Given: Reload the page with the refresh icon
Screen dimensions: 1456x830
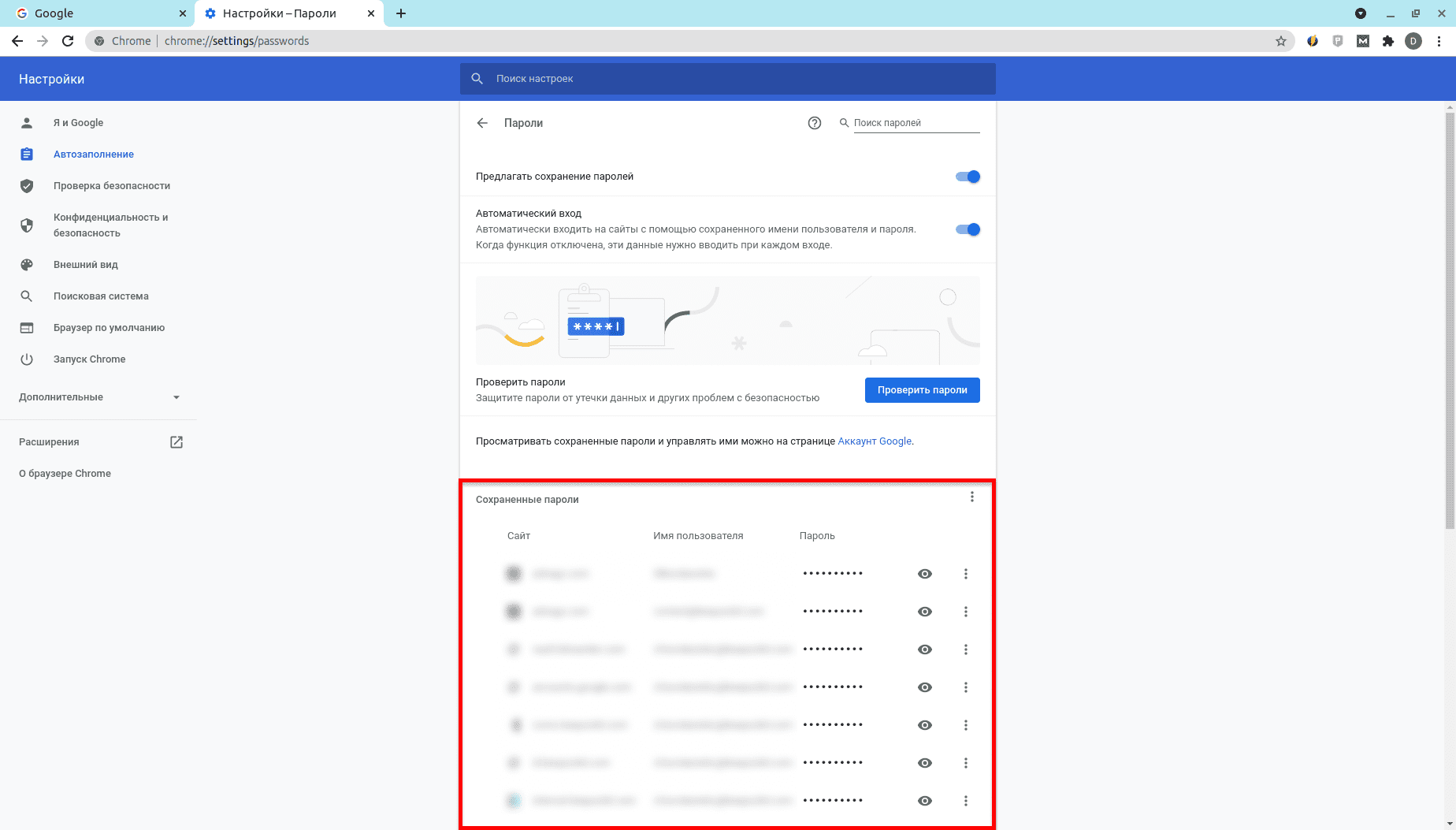Looking at the screenshot, I should [68, 41].
